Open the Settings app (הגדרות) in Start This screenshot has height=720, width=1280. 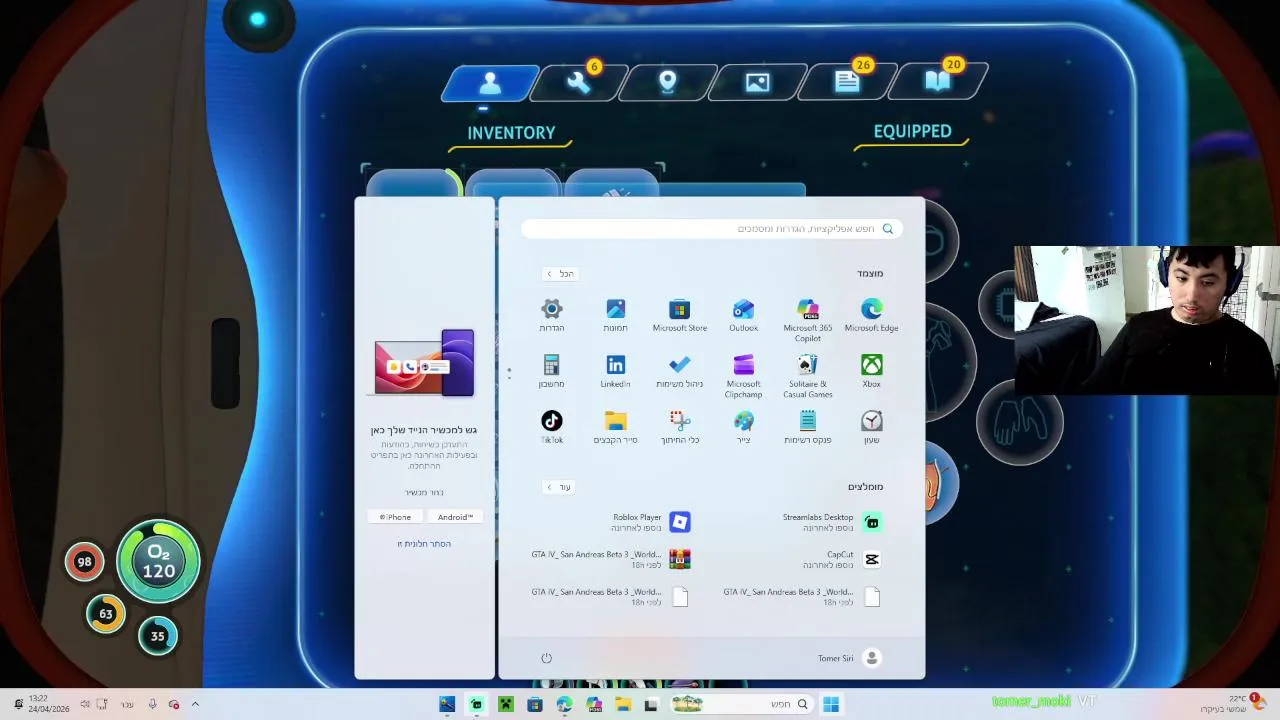coord(552,316)
